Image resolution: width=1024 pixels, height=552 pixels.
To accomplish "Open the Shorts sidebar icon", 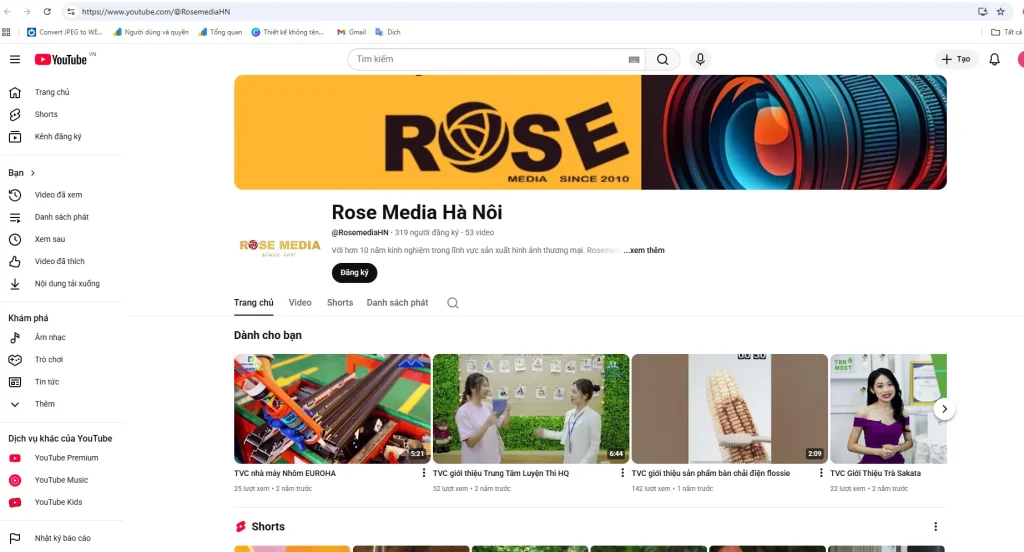I will pos(15,115).
